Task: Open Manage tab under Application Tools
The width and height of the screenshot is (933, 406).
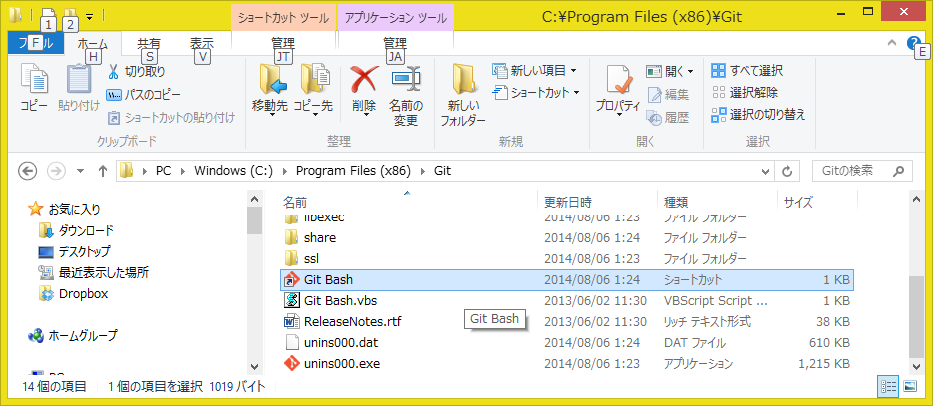Action: [x=395, y=43]
